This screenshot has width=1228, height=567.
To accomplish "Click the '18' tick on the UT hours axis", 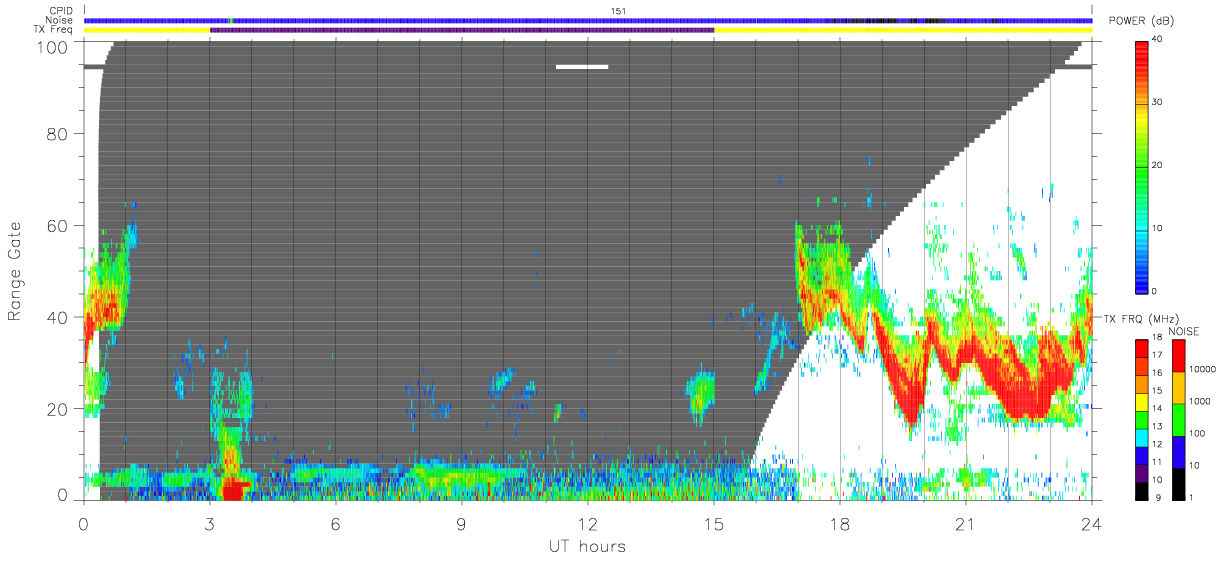I will (840, 523).
